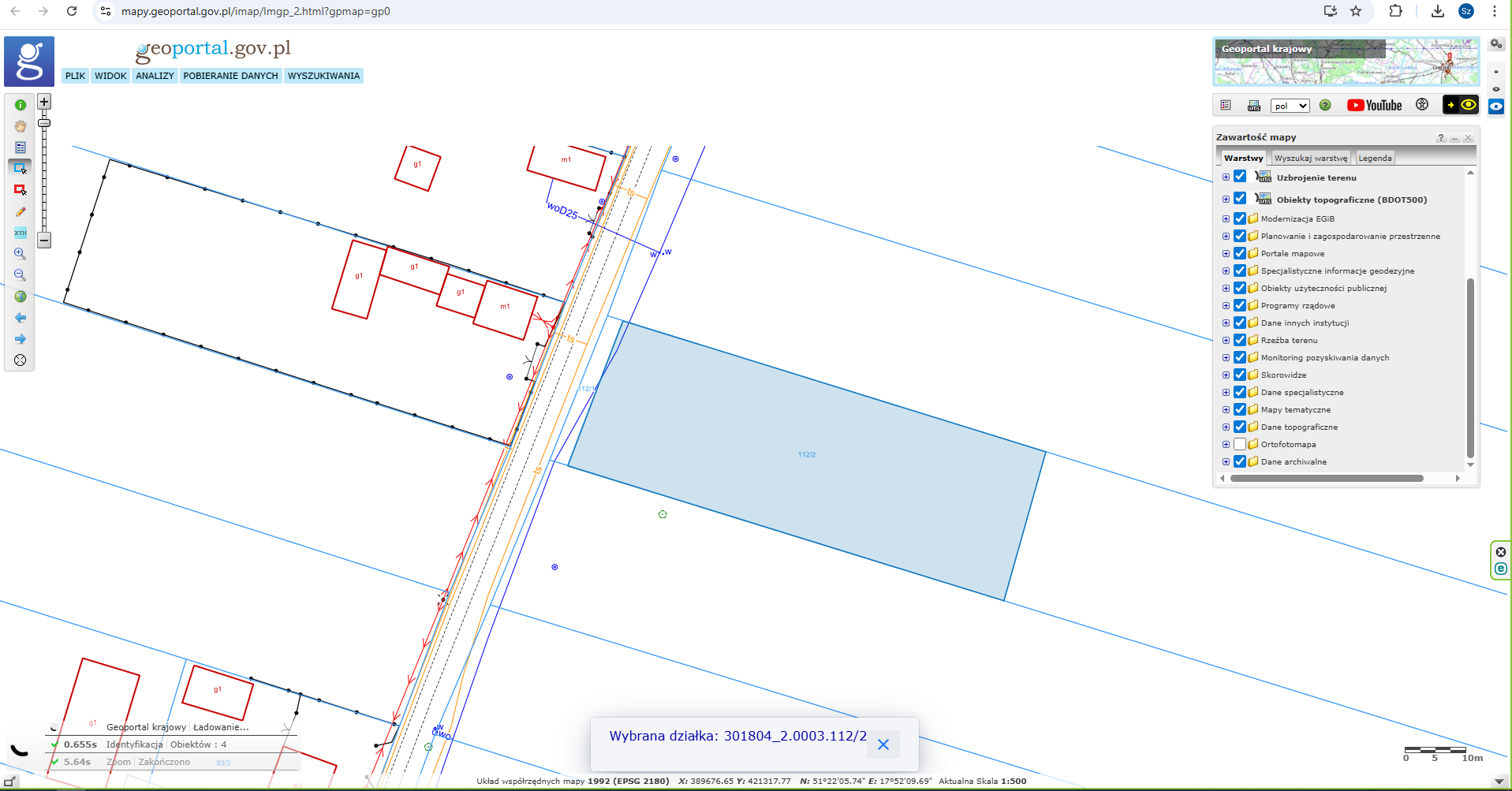Close the selected parcel notification

(x=883, y=744)
